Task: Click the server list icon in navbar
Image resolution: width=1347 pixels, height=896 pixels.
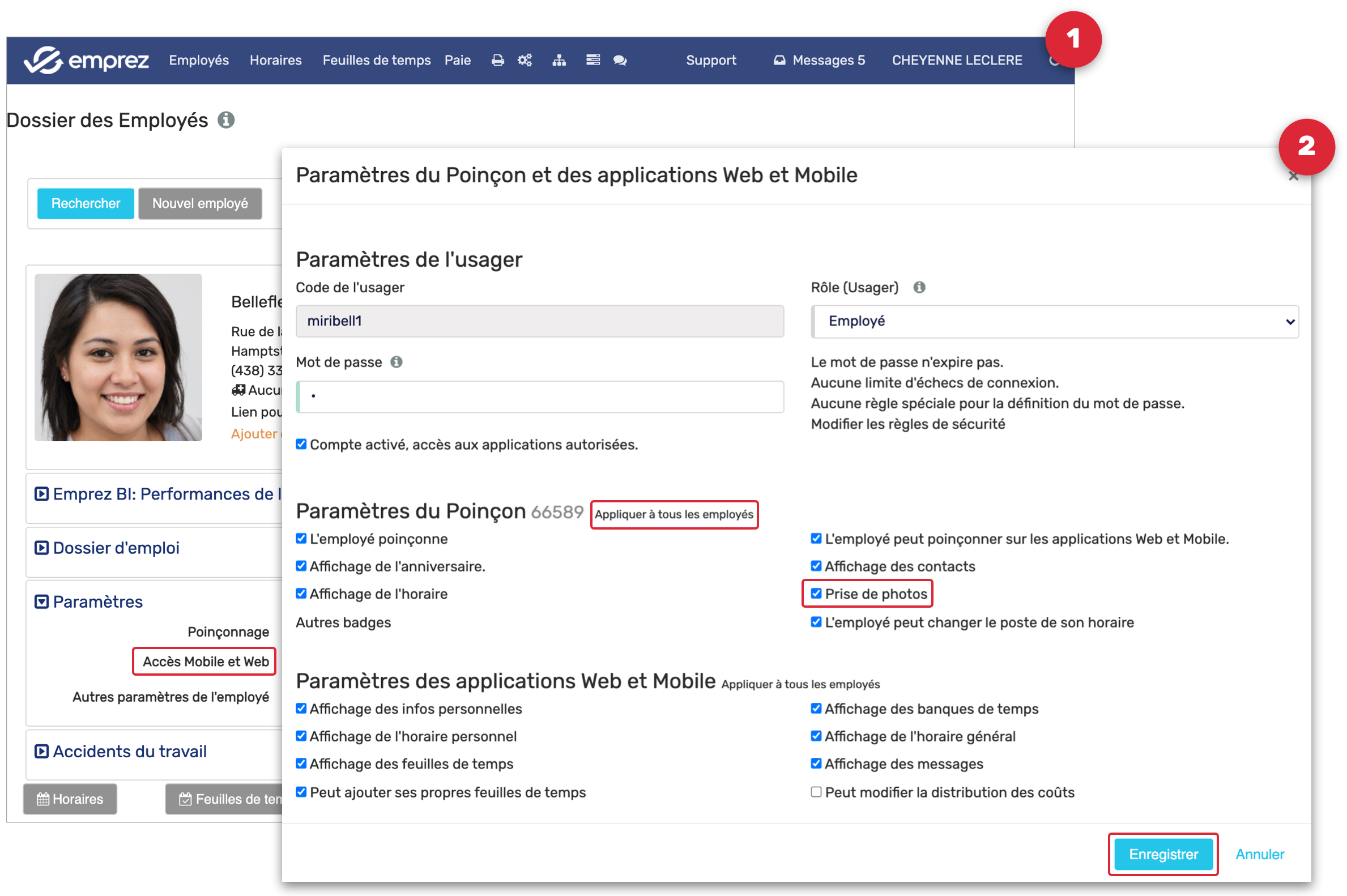Action: pyautogui.click(x=592, y=60)
